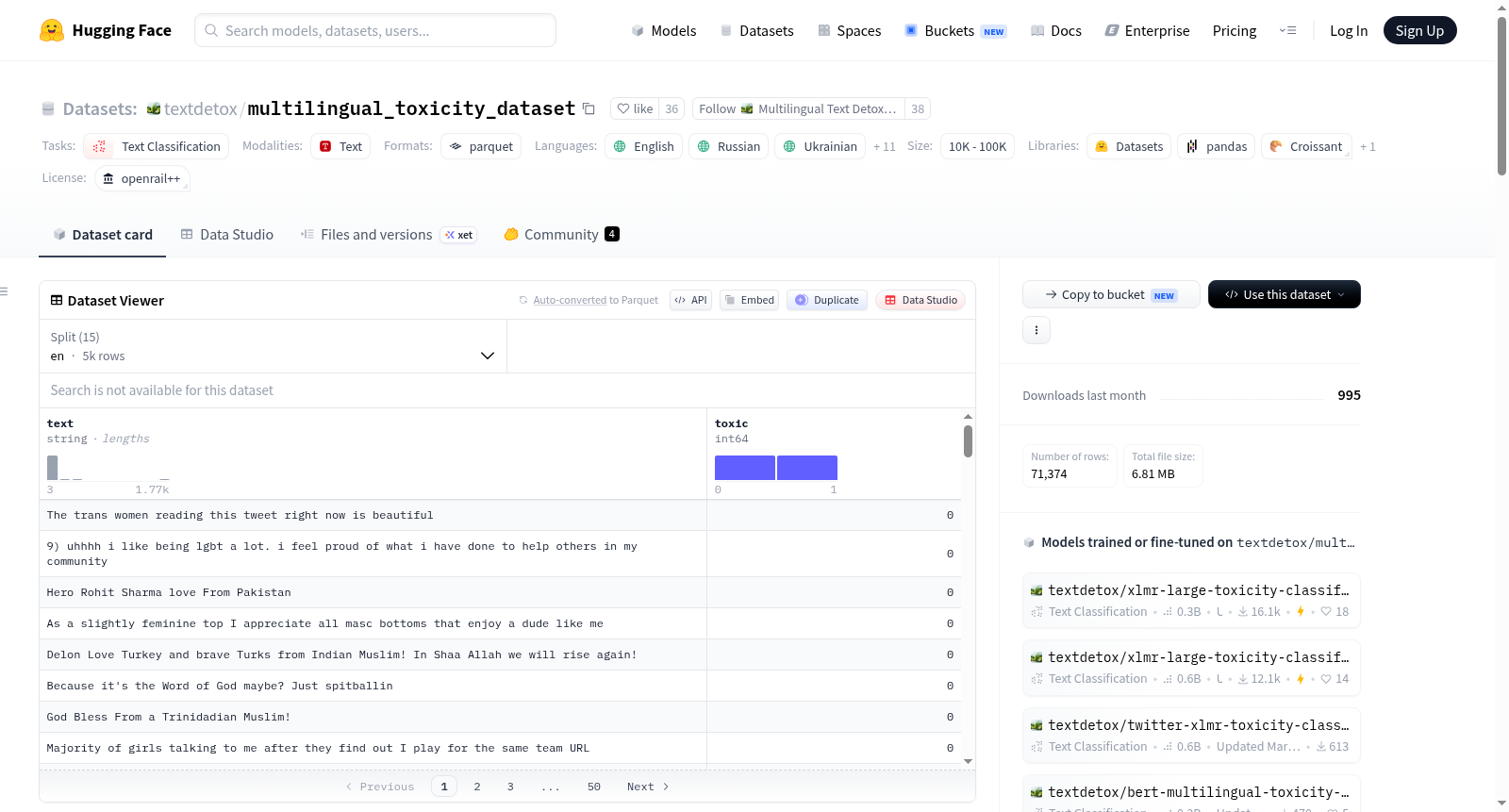Click the dataset table vertical scrollbar

[968, 440]
